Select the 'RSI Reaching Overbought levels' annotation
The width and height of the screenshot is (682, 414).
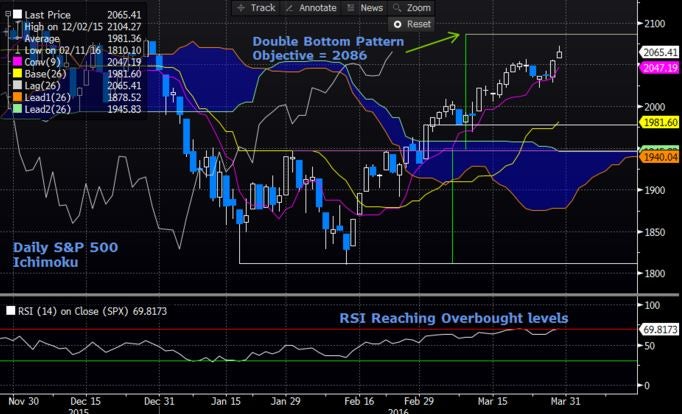(x=454, y=318)
